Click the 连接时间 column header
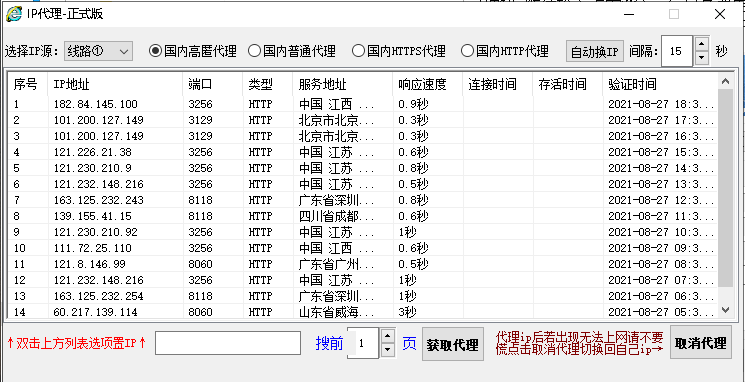 (x=498, y=85)
